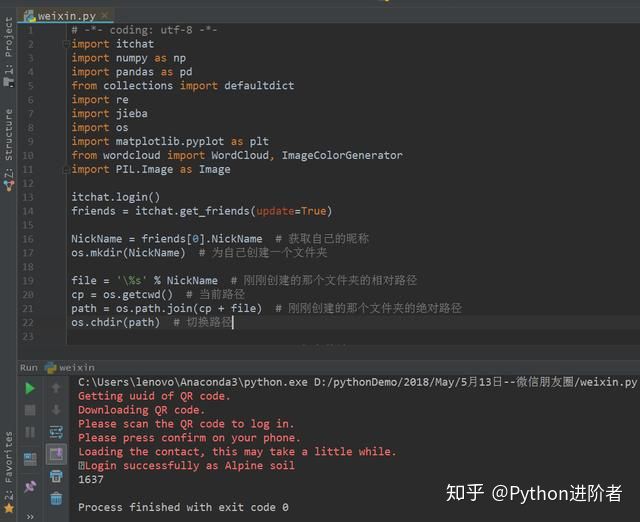Click 'update=True' argument in get_friends
Viewport: 640px width, 522px height.
click(x=291, y=211)
